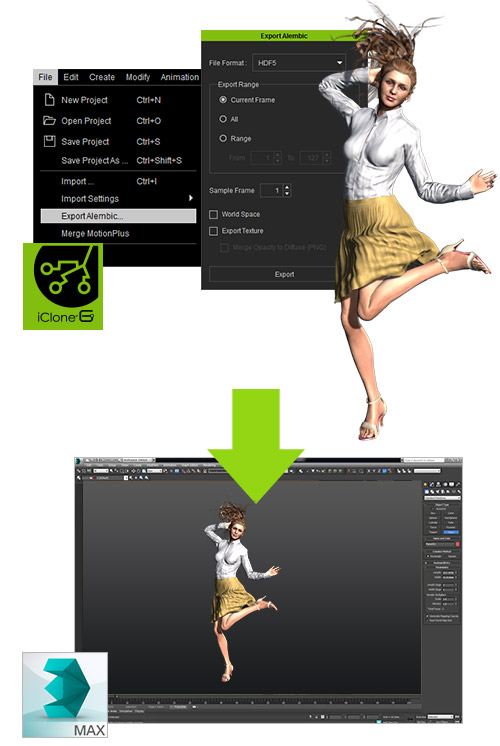
Task: Open the Workspace dropdown in 3ds Max title bar
Action: click(x=138, y=460)
